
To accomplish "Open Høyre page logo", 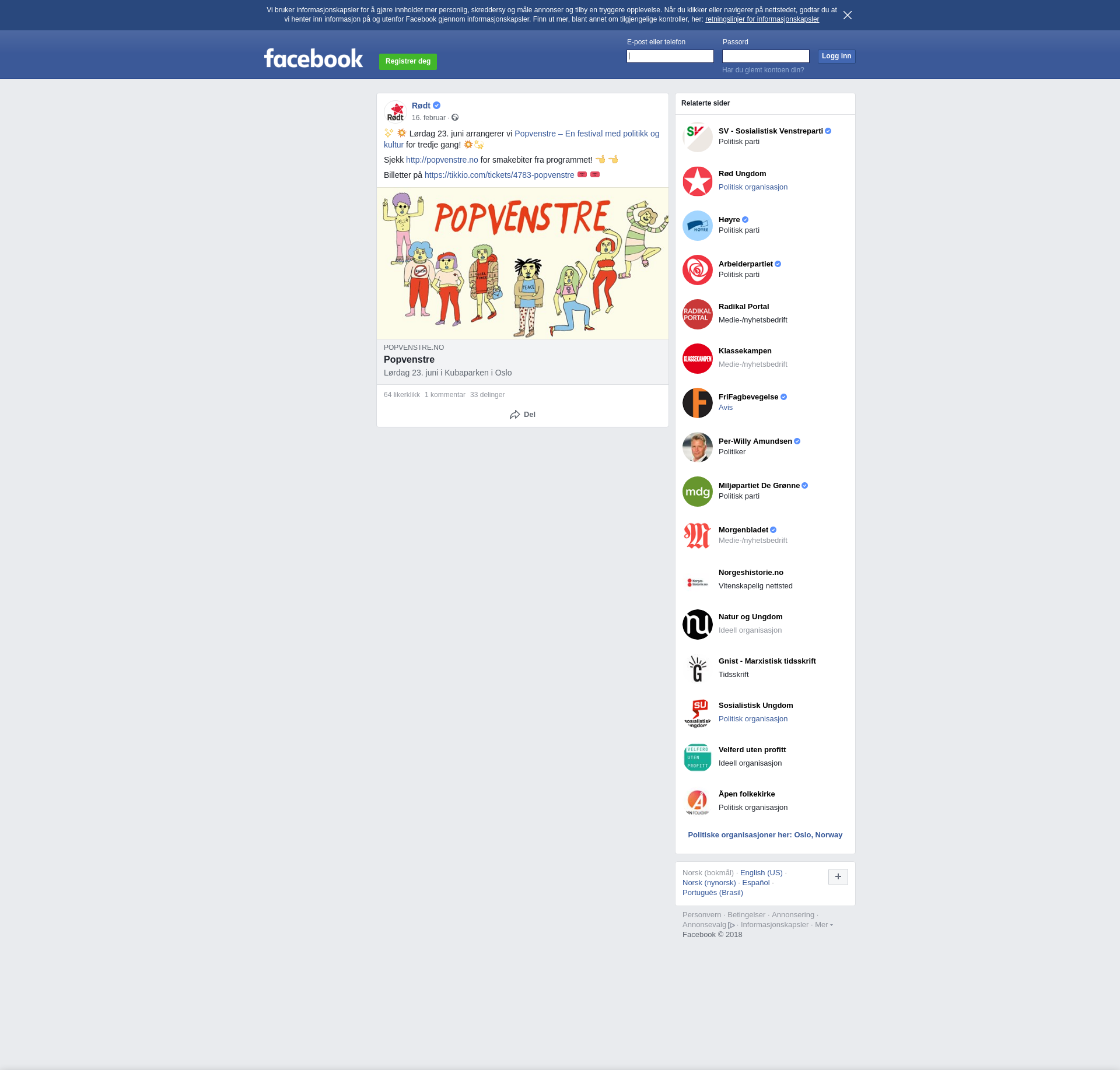I will point(698,226).
